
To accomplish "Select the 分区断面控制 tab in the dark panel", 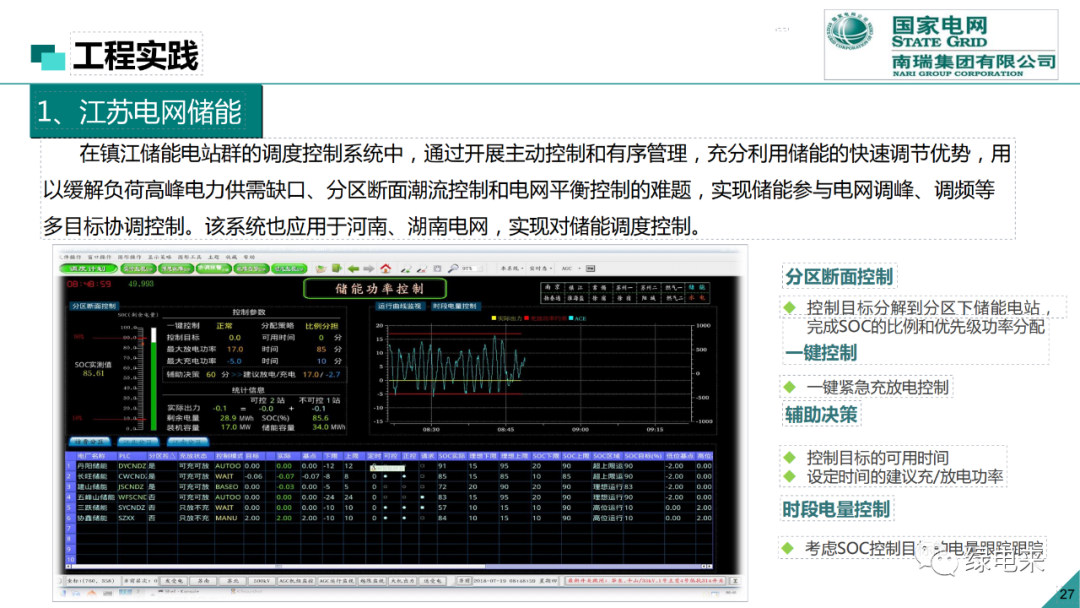I will pyautogui.click(x=94, y=306).
